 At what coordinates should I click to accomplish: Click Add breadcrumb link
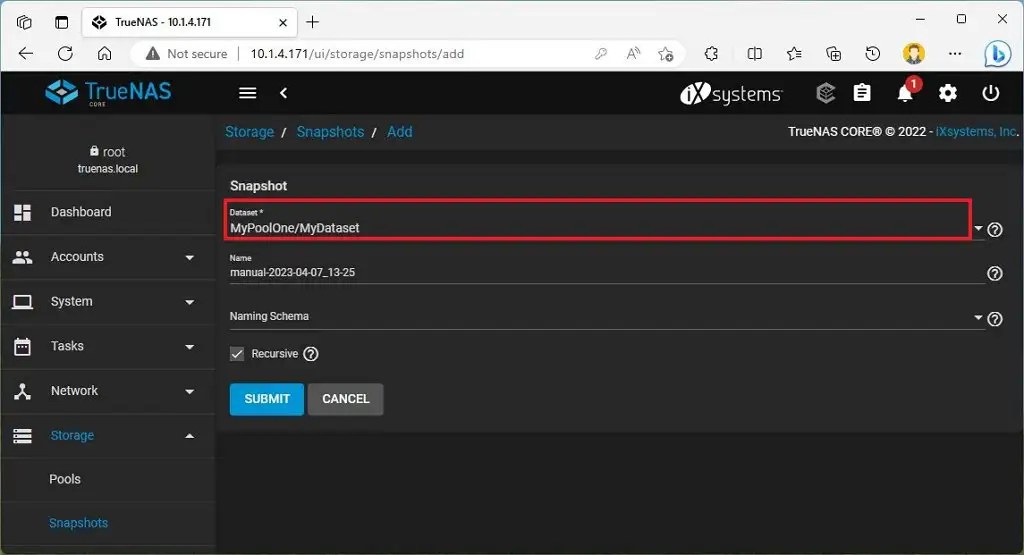pos(400,132)
